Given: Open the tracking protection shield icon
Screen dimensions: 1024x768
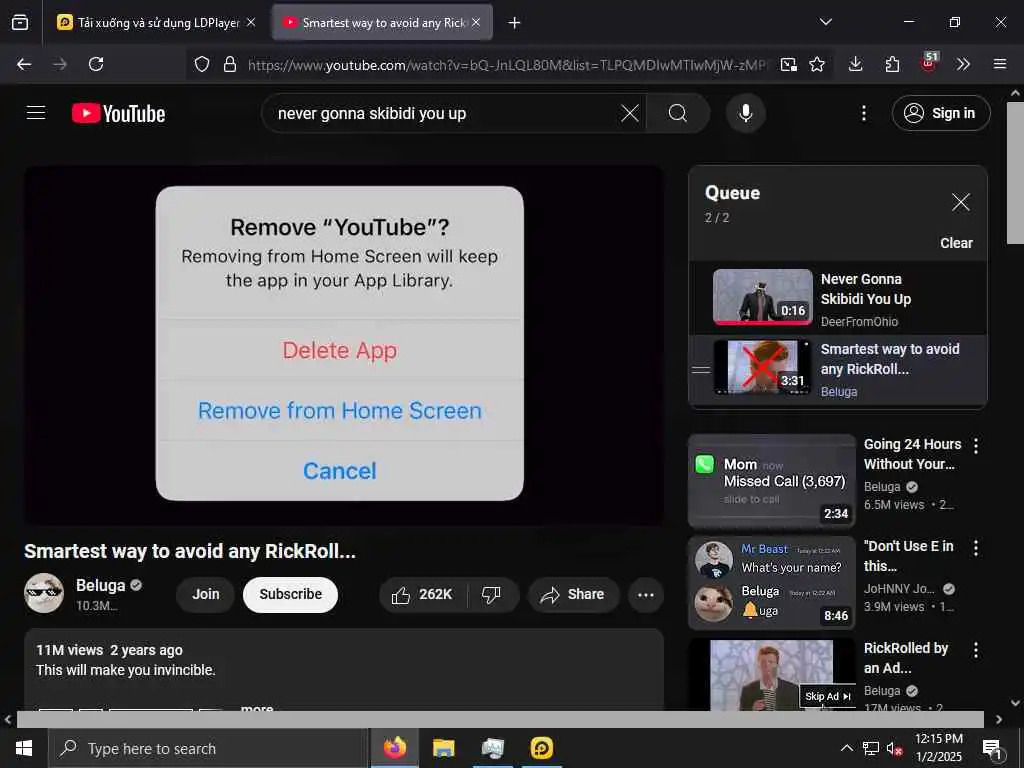Looking at the screenshot, I should 202,64.
